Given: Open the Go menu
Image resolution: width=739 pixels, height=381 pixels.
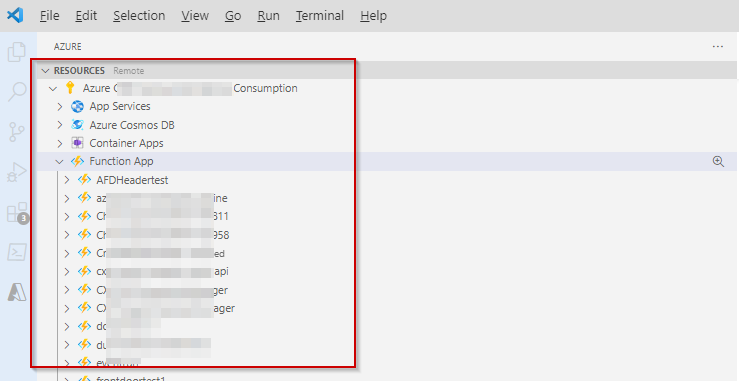Looking at the screenshot, I should pos(233,16).
